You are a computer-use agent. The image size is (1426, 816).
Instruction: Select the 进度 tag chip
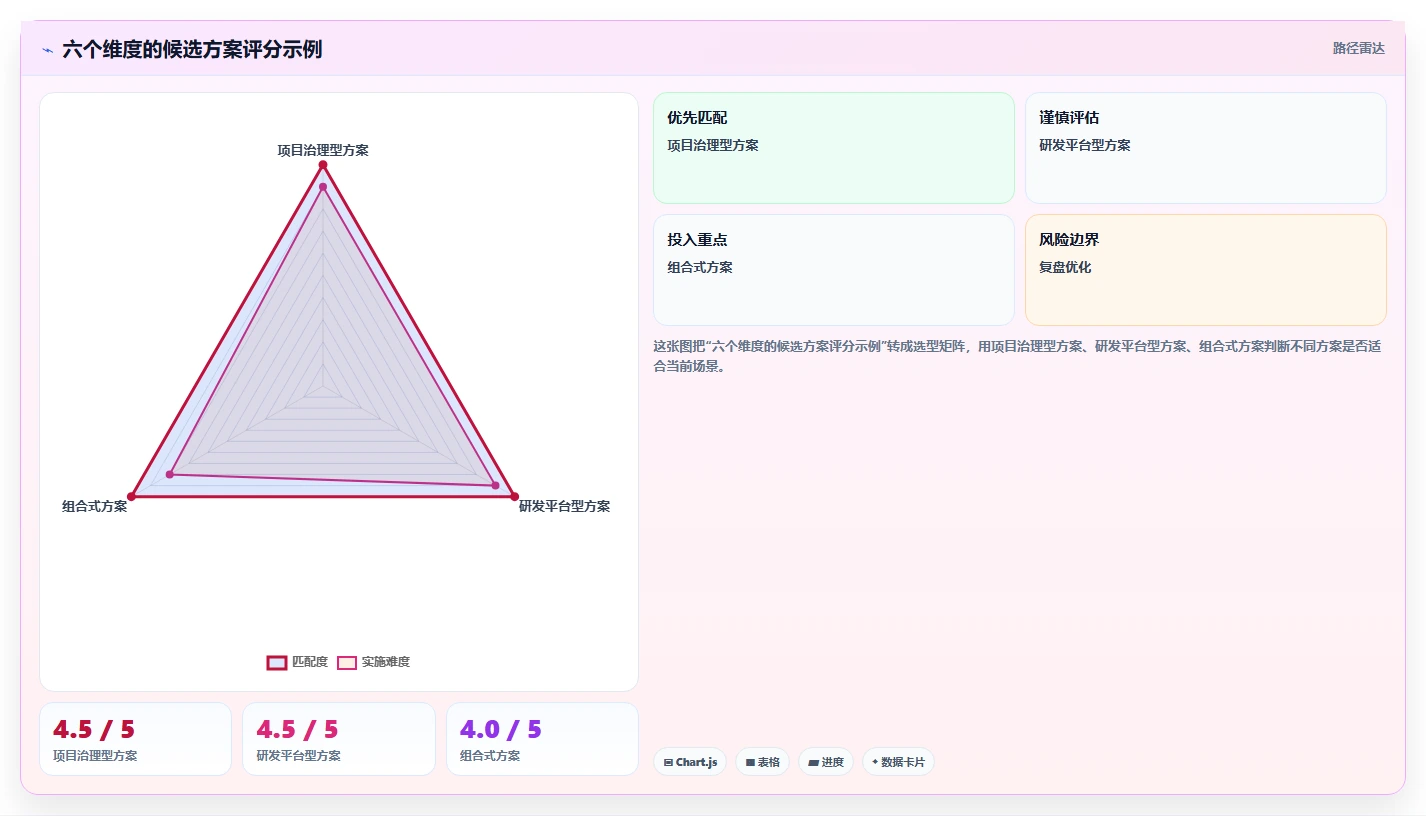(825, 762)
